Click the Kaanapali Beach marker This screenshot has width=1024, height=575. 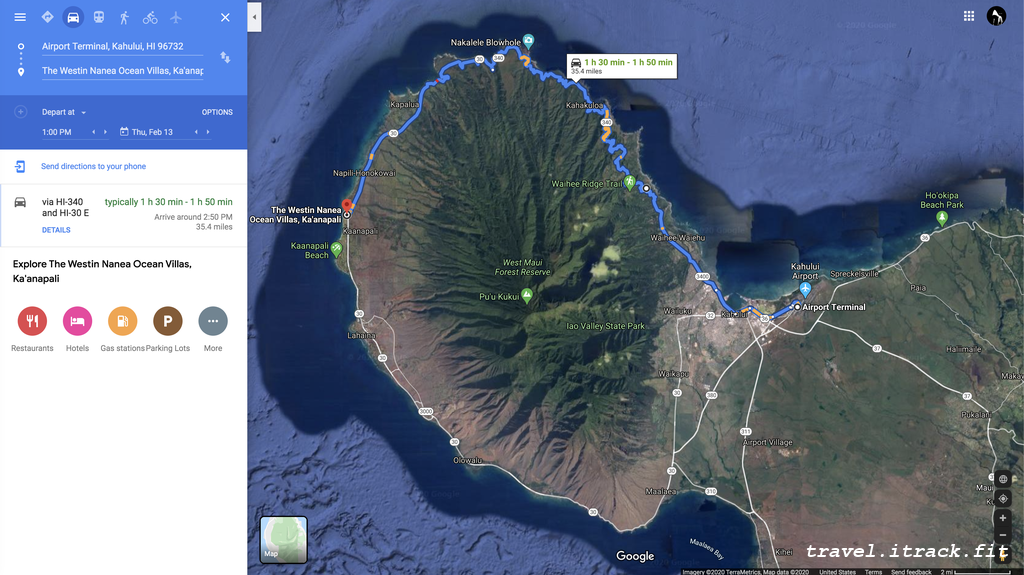pyautogui.click(x=336, y=249)
